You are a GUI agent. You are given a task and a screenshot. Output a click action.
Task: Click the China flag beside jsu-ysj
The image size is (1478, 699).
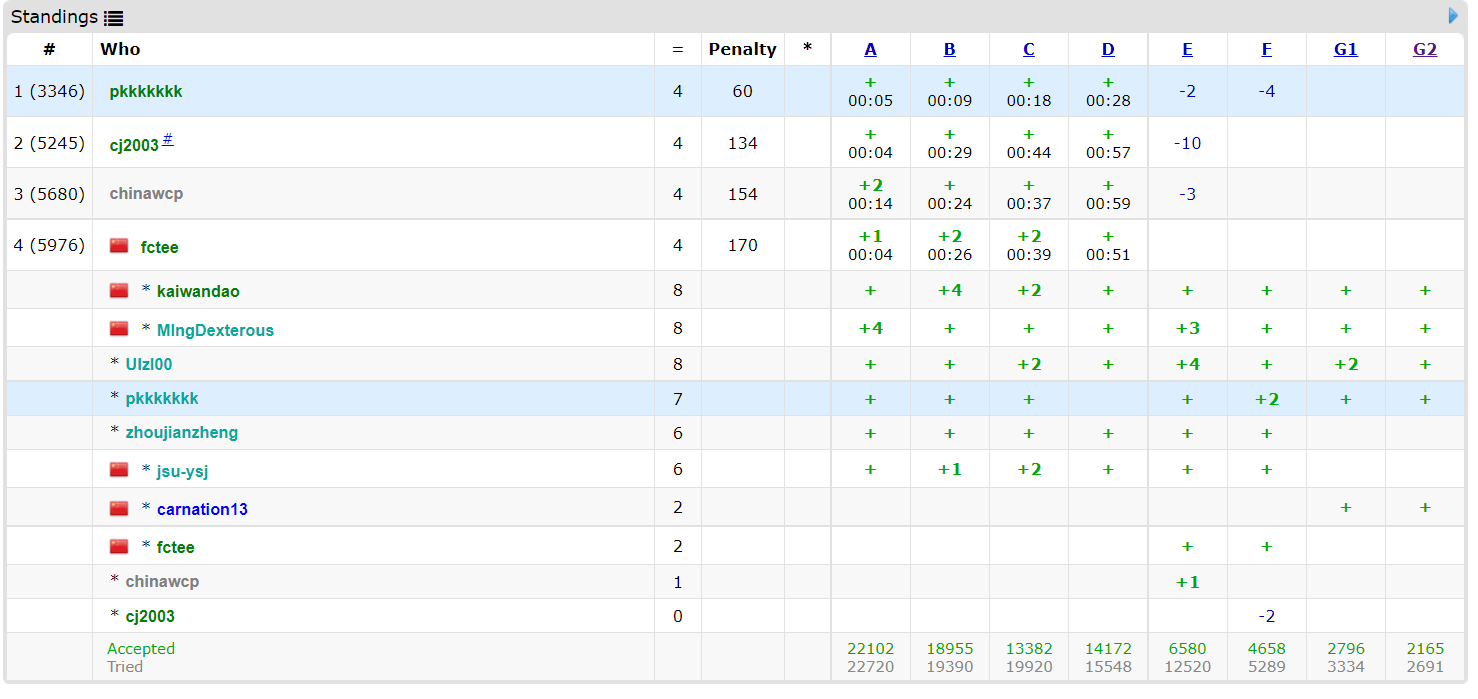pyautogui.click(x=119, y=470)
